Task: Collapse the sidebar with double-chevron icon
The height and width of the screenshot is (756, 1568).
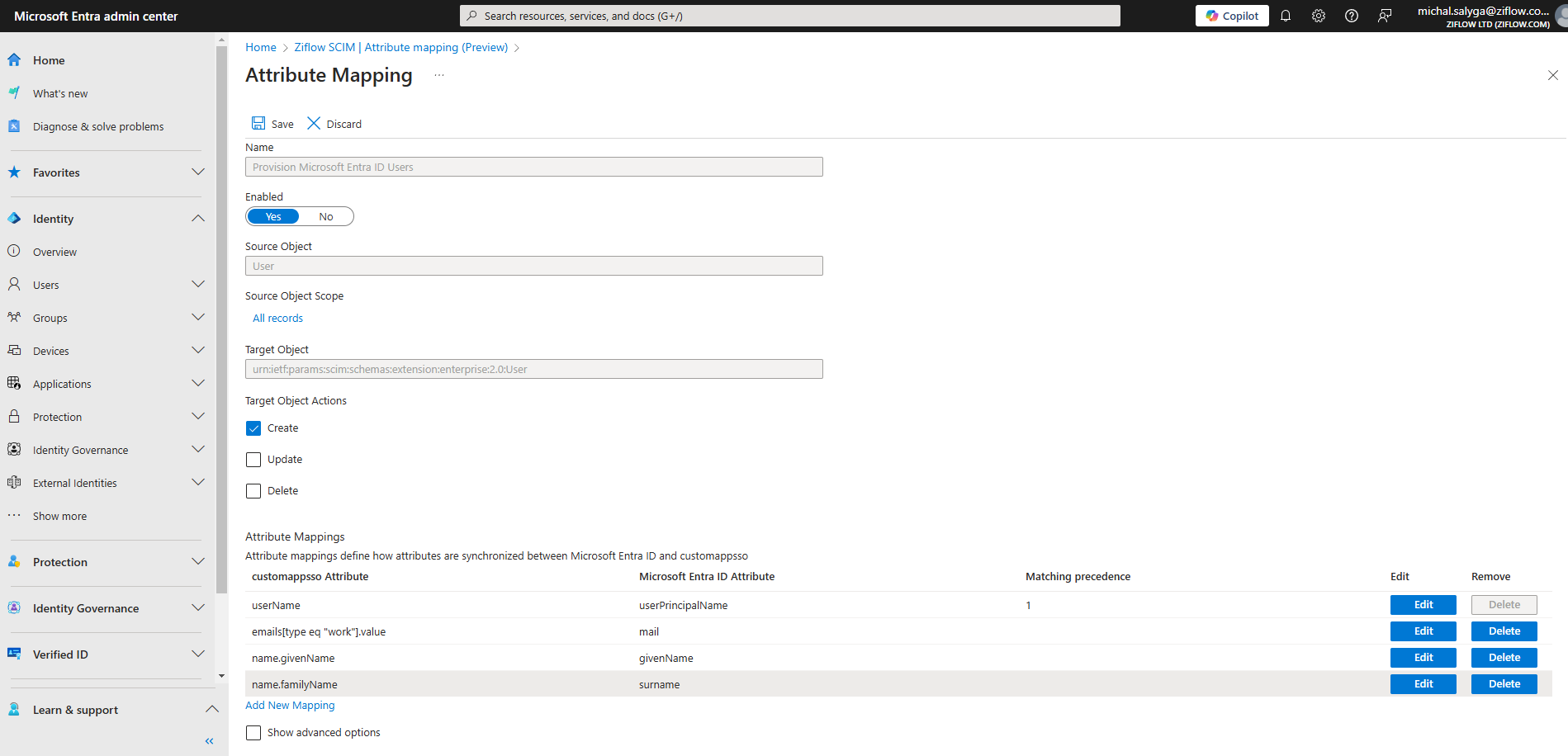Action: pos(210,741)
